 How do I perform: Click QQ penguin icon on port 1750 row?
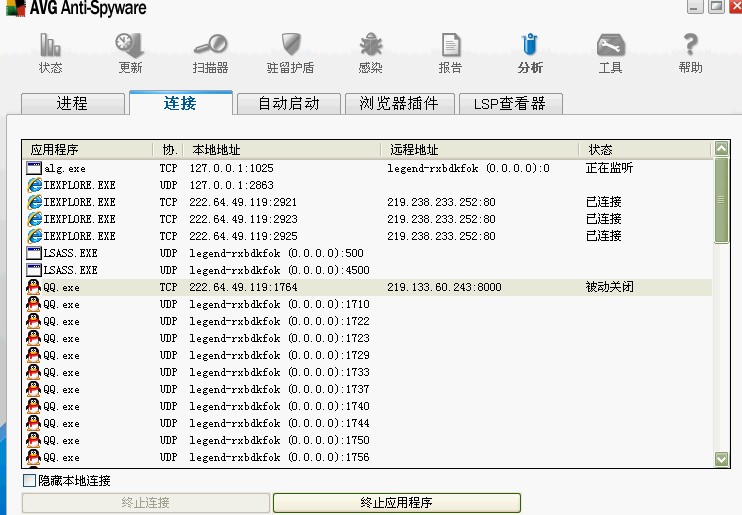pyautogui.click(x=33, y=440)
